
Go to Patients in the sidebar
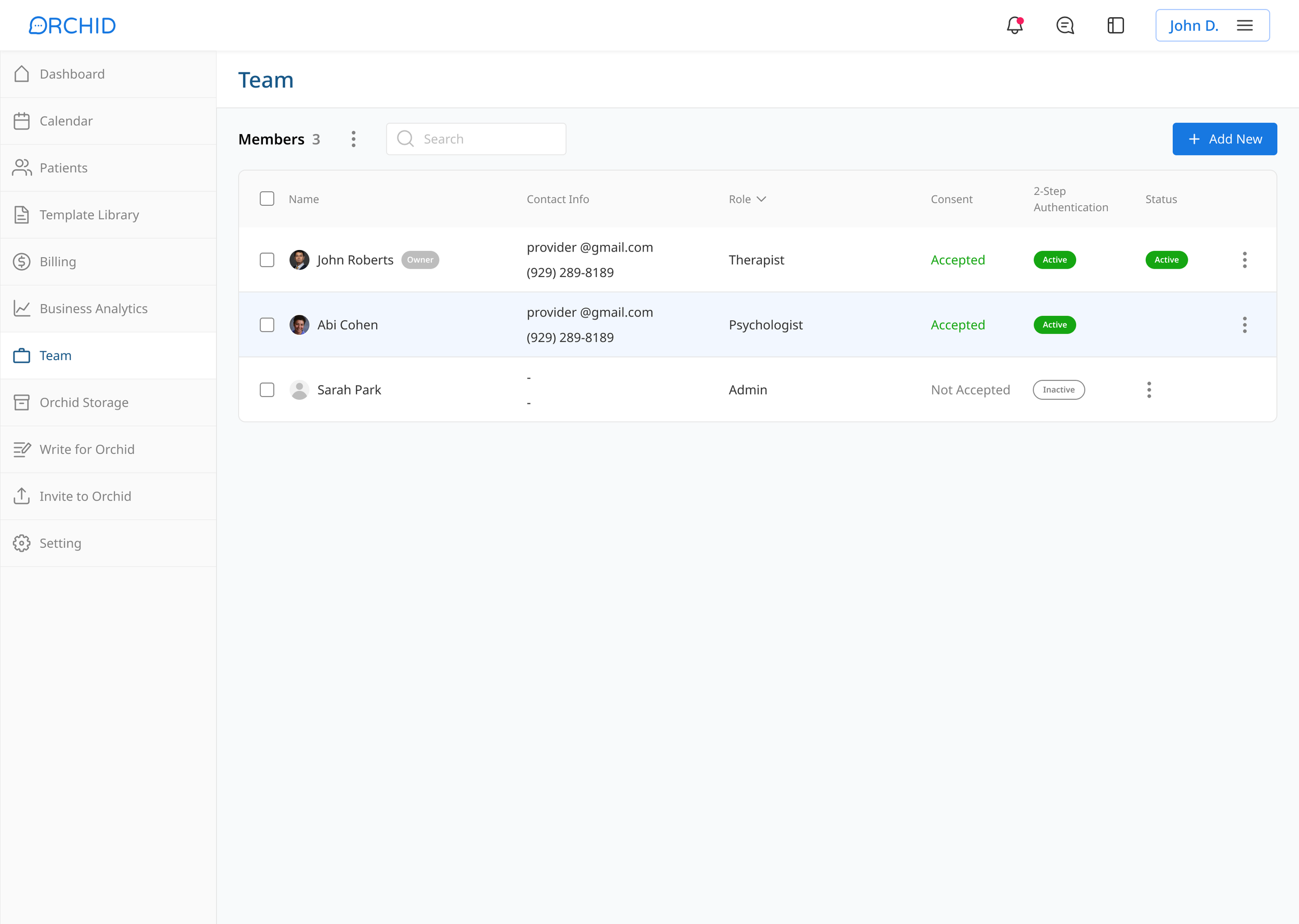point(63,168)
